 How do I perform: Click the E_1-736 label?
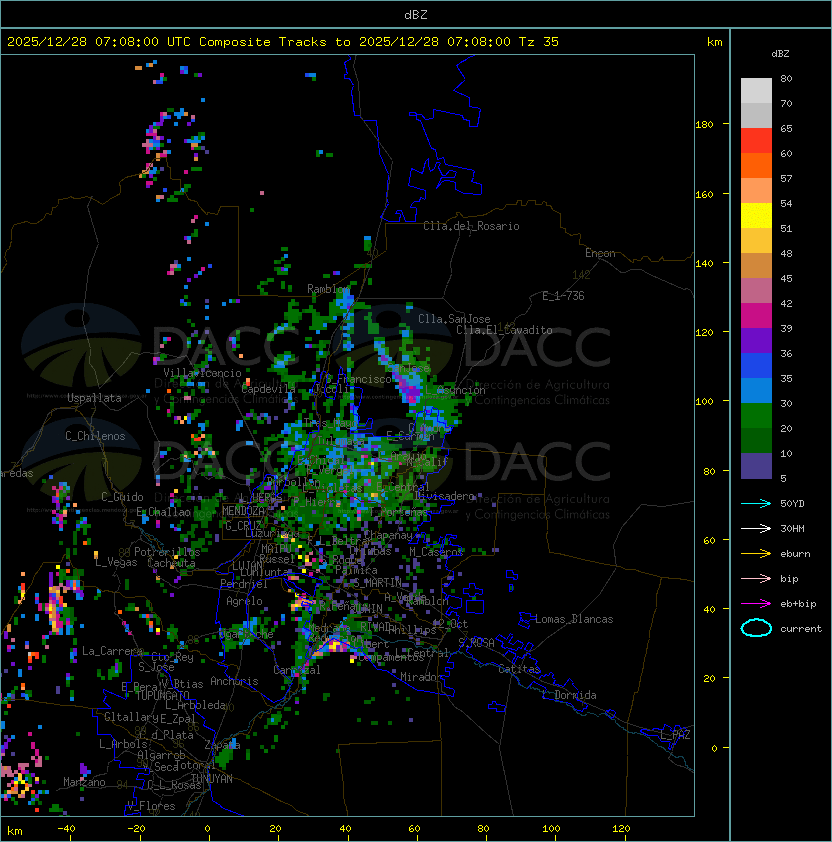click(x=563, y=296)
